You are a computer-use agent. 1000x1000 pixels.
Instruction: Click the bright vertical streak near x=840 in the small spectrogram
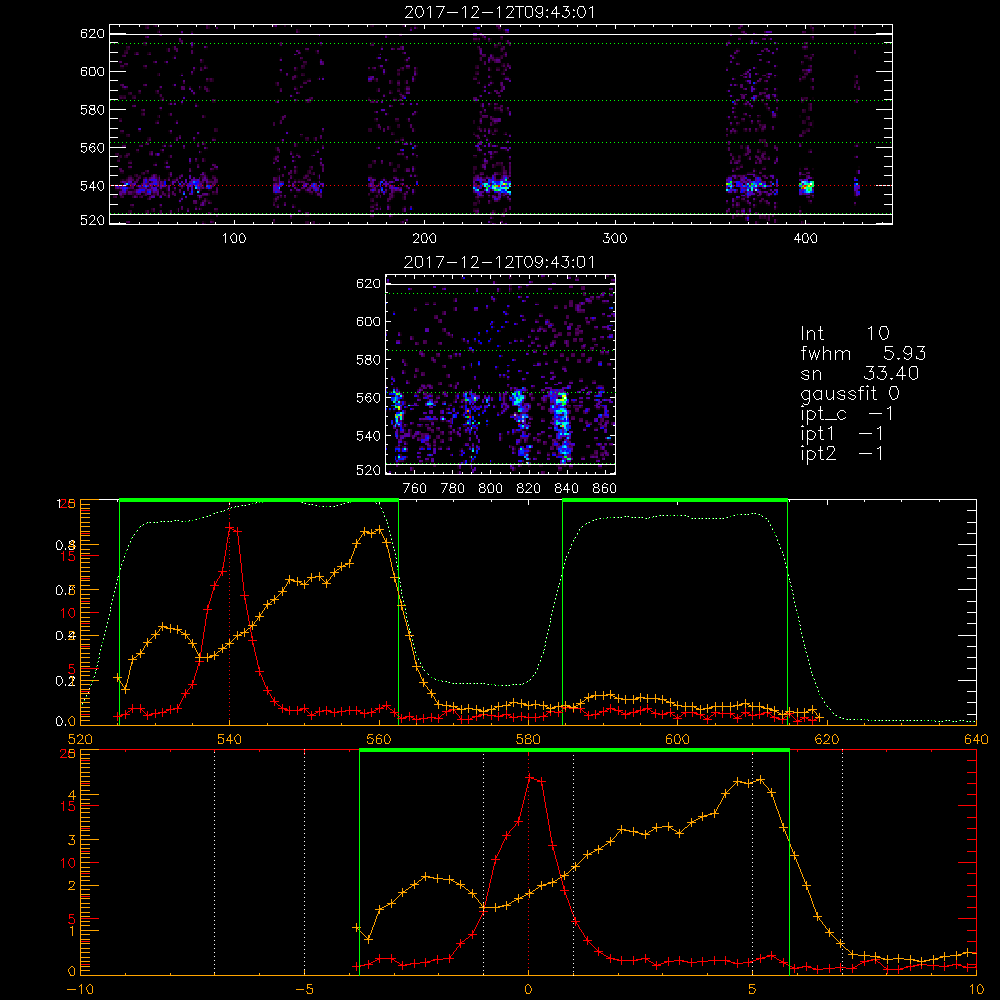coord(562,425)
